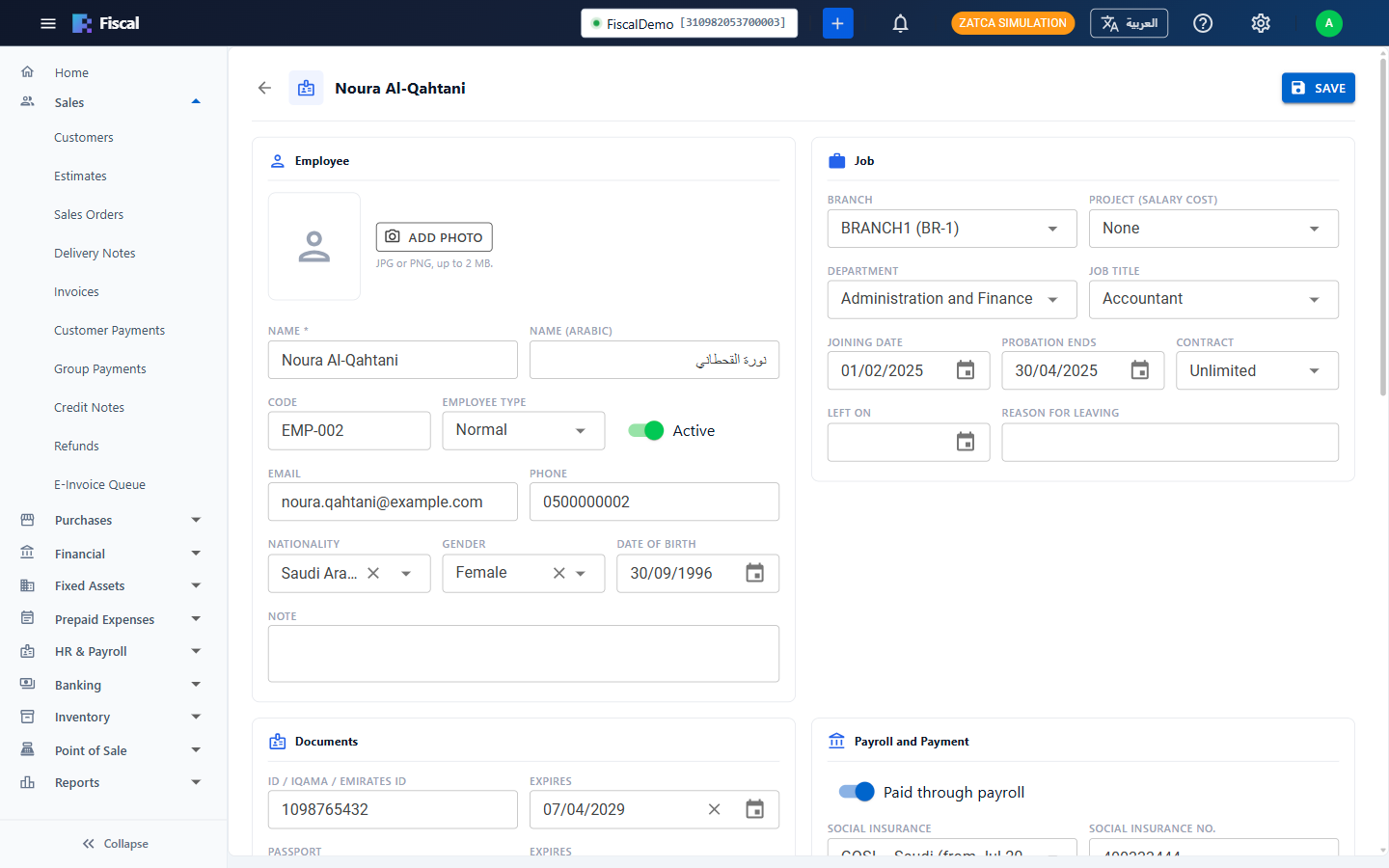1389x868 pixels.
Task: Open the Department dropdown
Action: pyautogui.click(x=952, y=299)
